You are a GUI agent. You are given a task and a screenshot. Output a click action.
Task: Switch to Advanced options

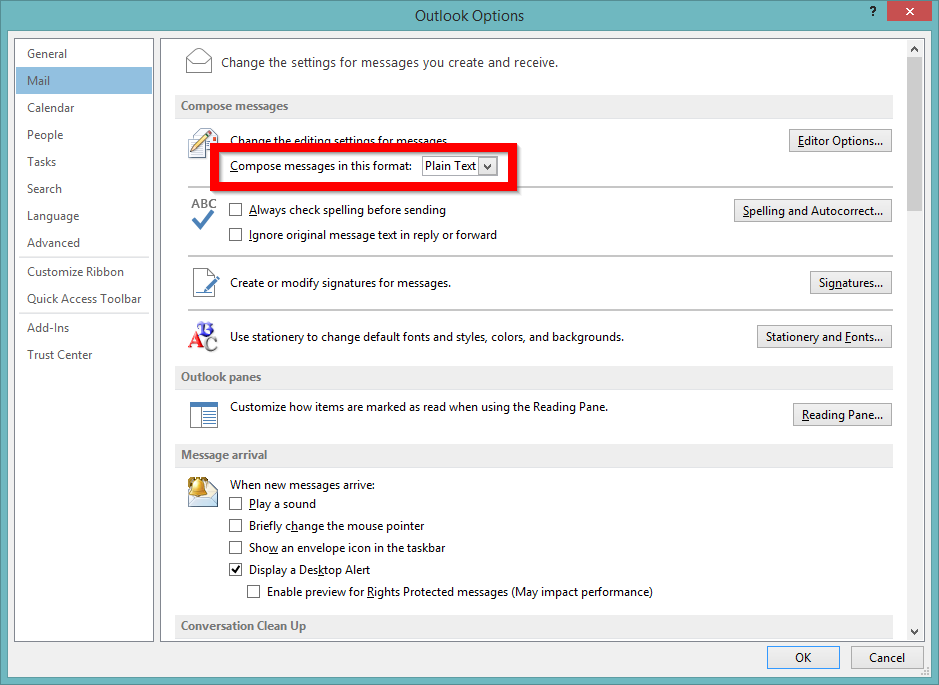84,243
